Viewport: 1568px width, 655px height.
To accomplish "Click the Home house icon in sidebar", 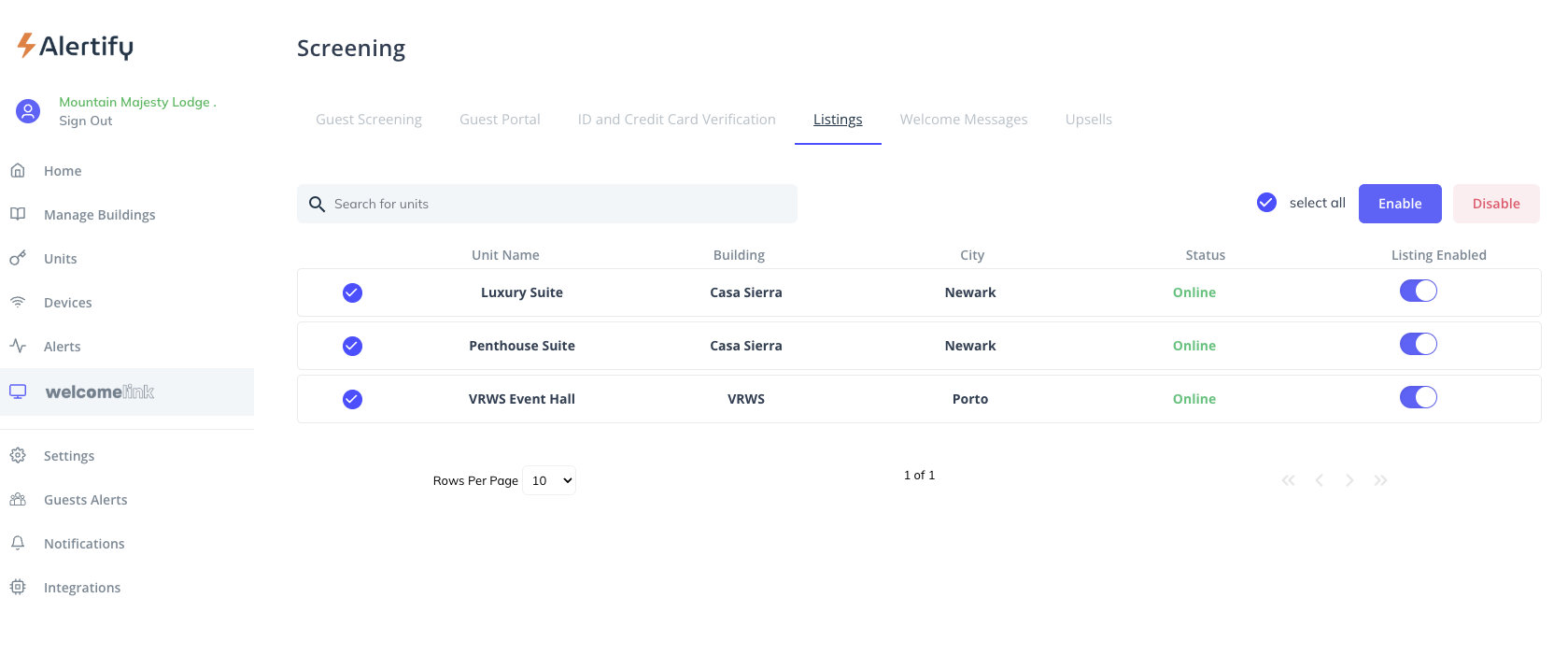I will click(18, 170).
